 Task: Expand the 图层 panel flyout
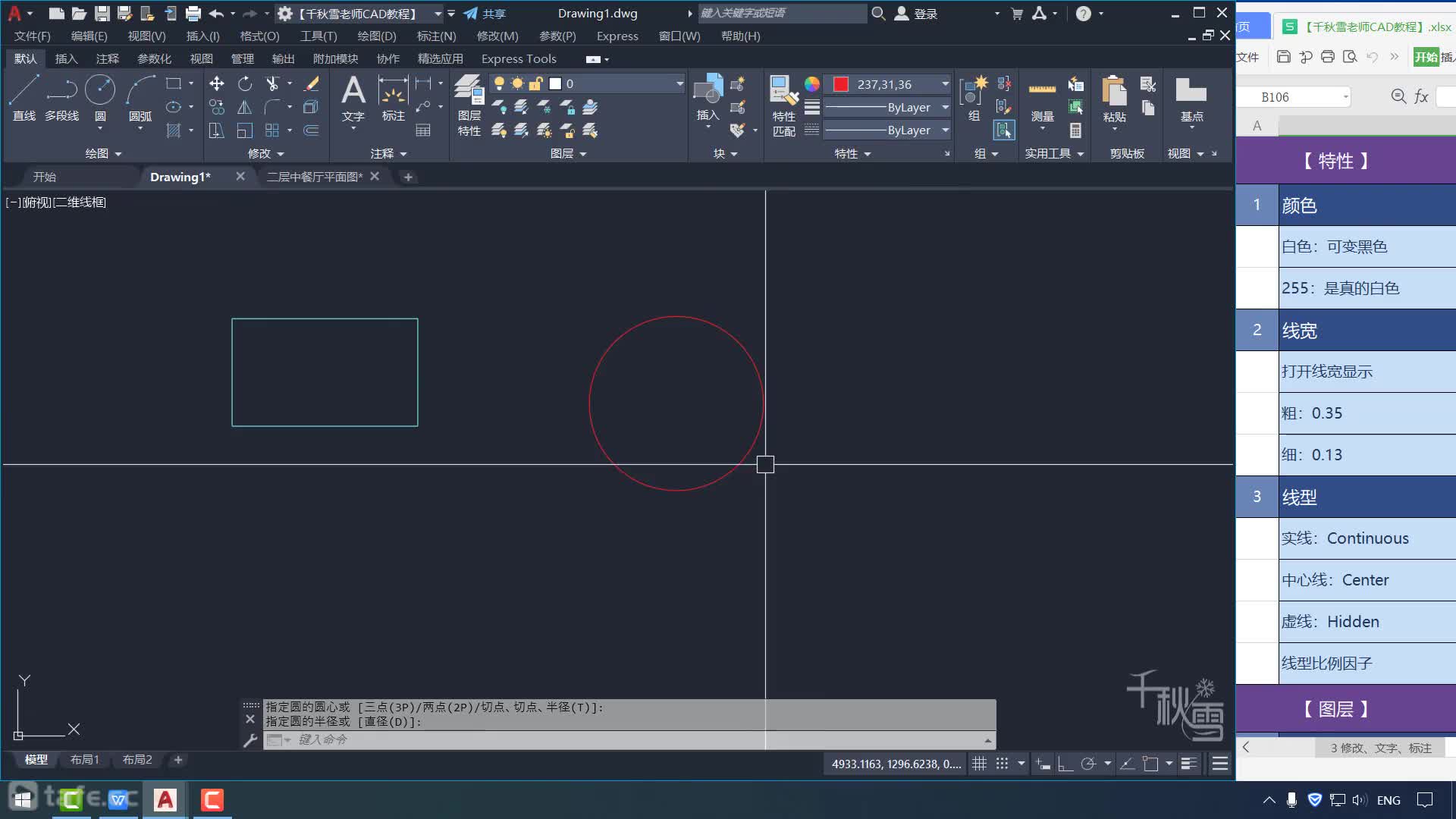click(569, 153)
